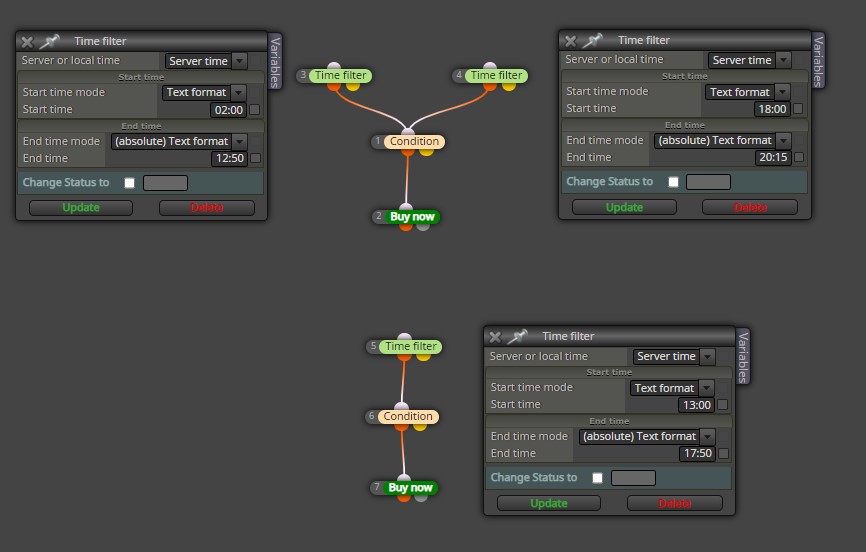866x552 pixels.
Task: Click Delete in the 02:00 panel
Action: tap(207, 208)
